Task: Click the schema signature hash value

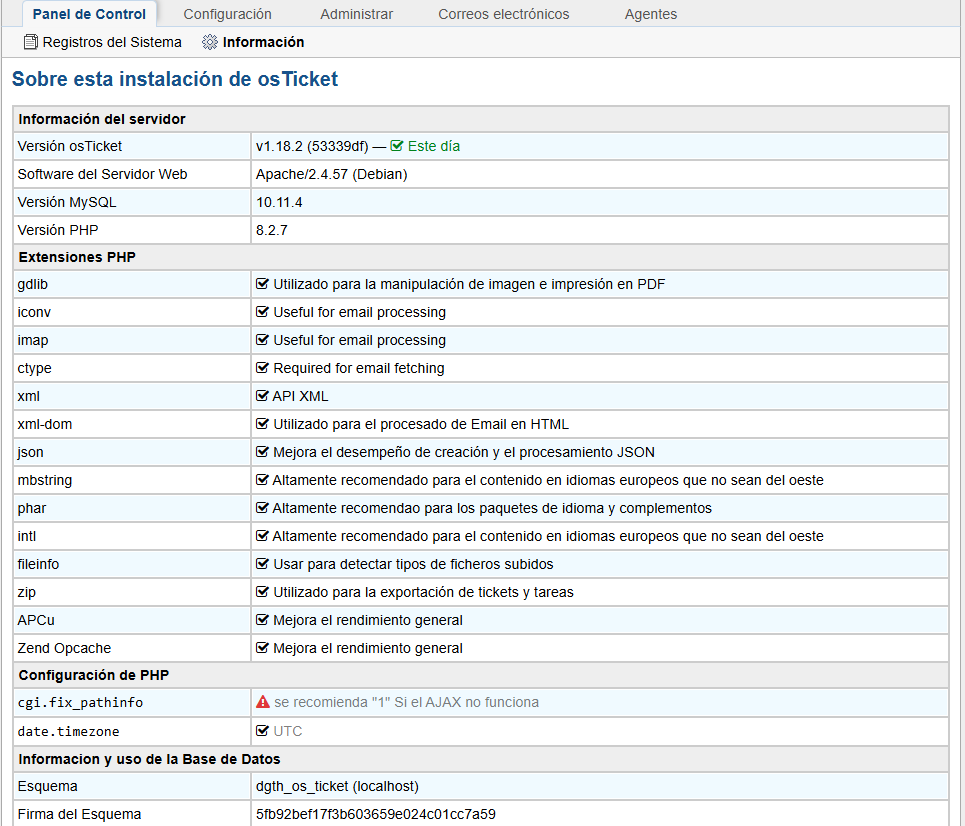Action: 375,814
